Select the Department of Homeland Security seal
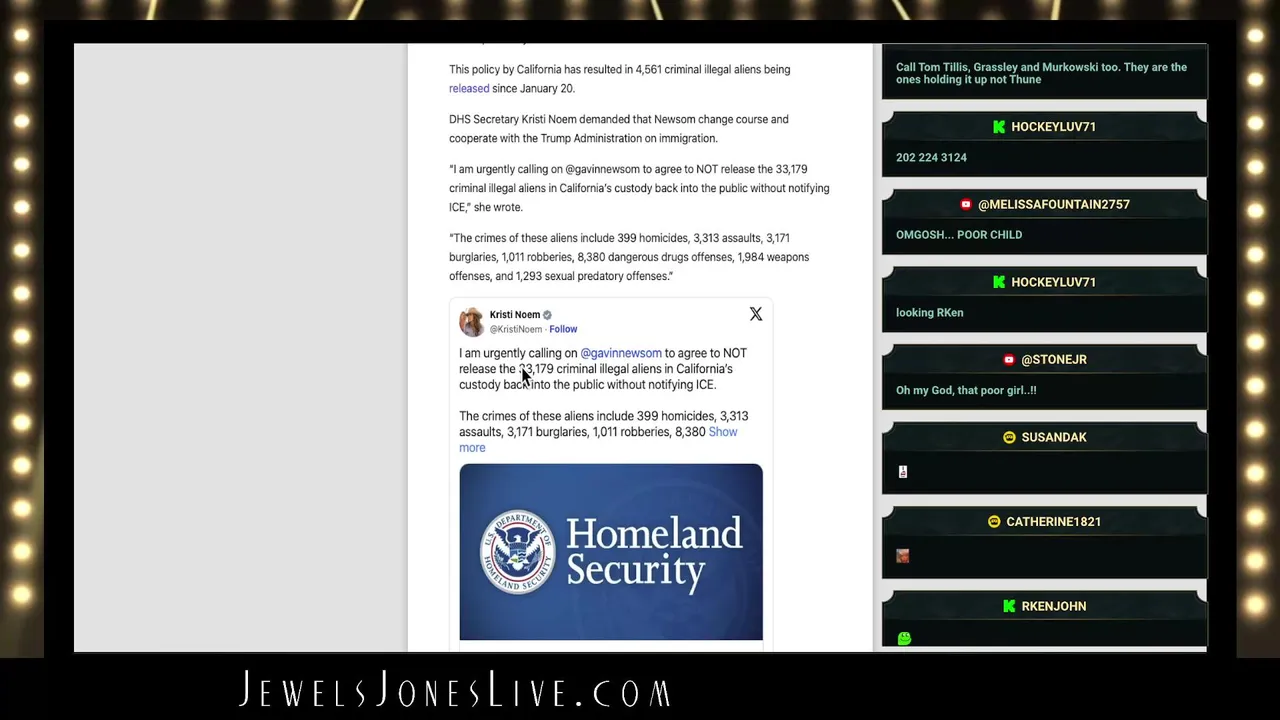The width and height of the screenshot is (1280, 720). click(518, 552)
